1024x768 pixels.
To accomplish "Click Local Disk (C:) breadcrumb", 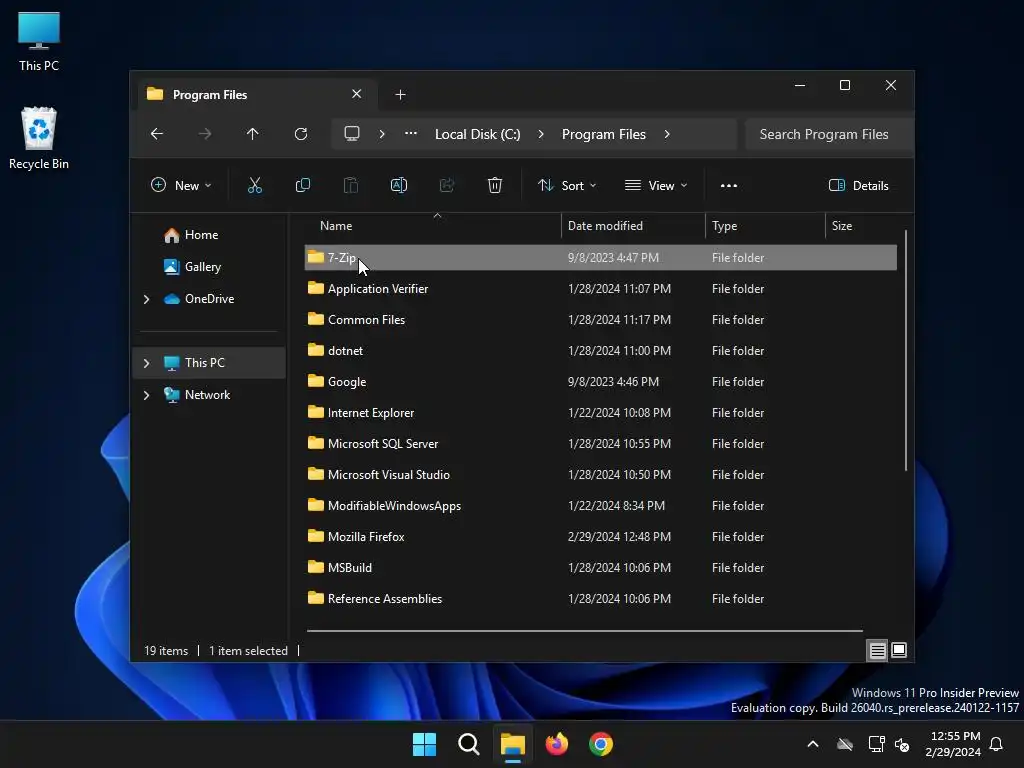I will pyautogui.click(x=477, y=134).
